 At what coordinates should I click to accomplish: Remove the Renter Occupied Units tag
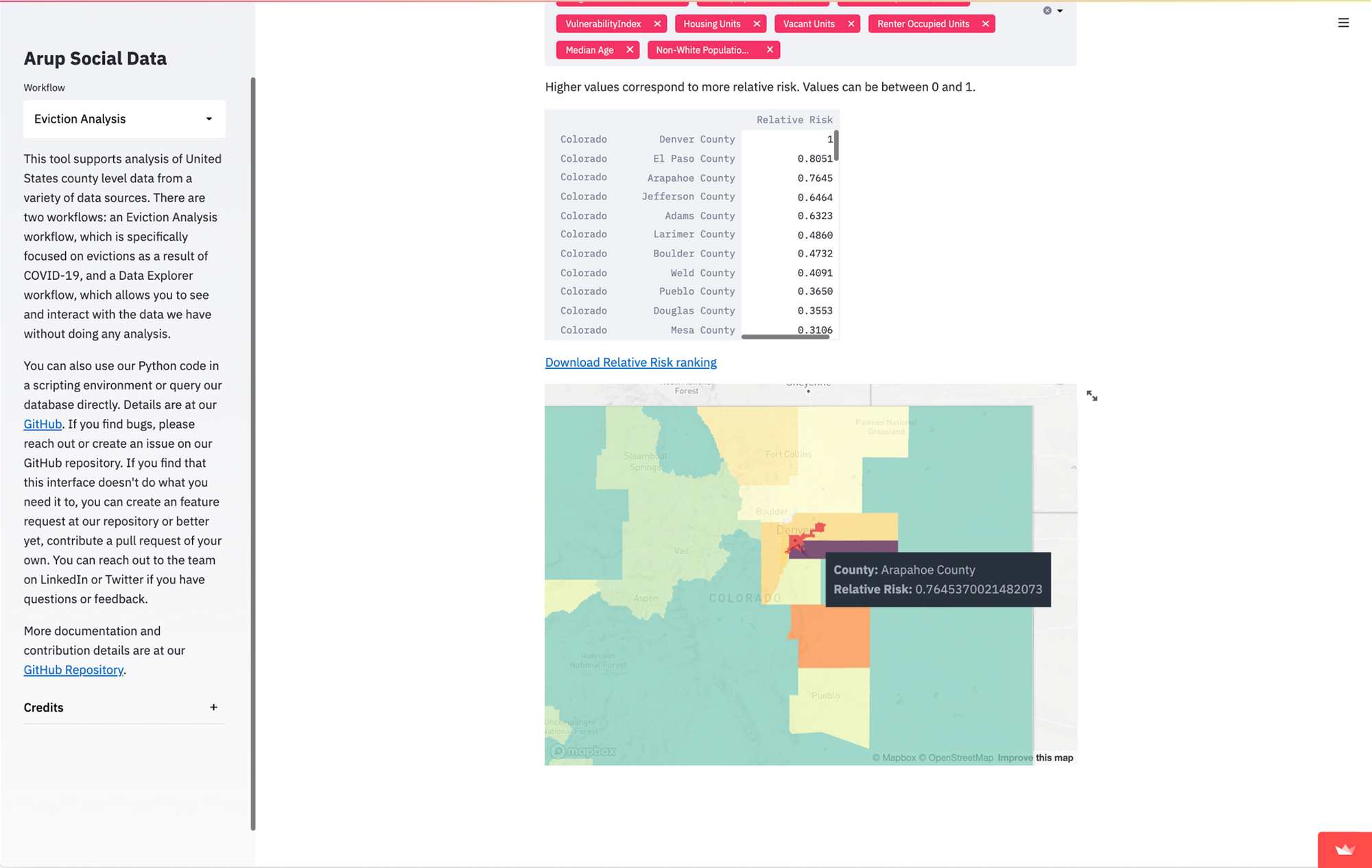985,24
